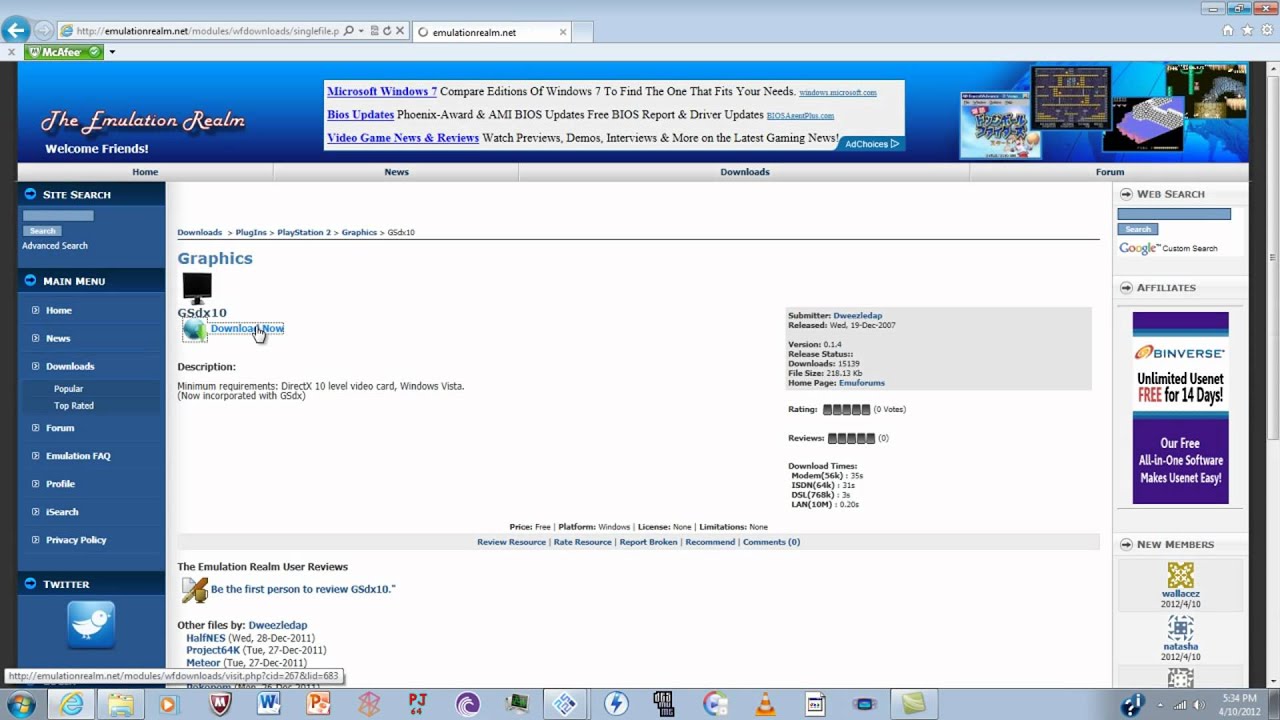The image size is (1280, 720).
Task: Click Be the first person to review link
Action: tap(303, 590)
